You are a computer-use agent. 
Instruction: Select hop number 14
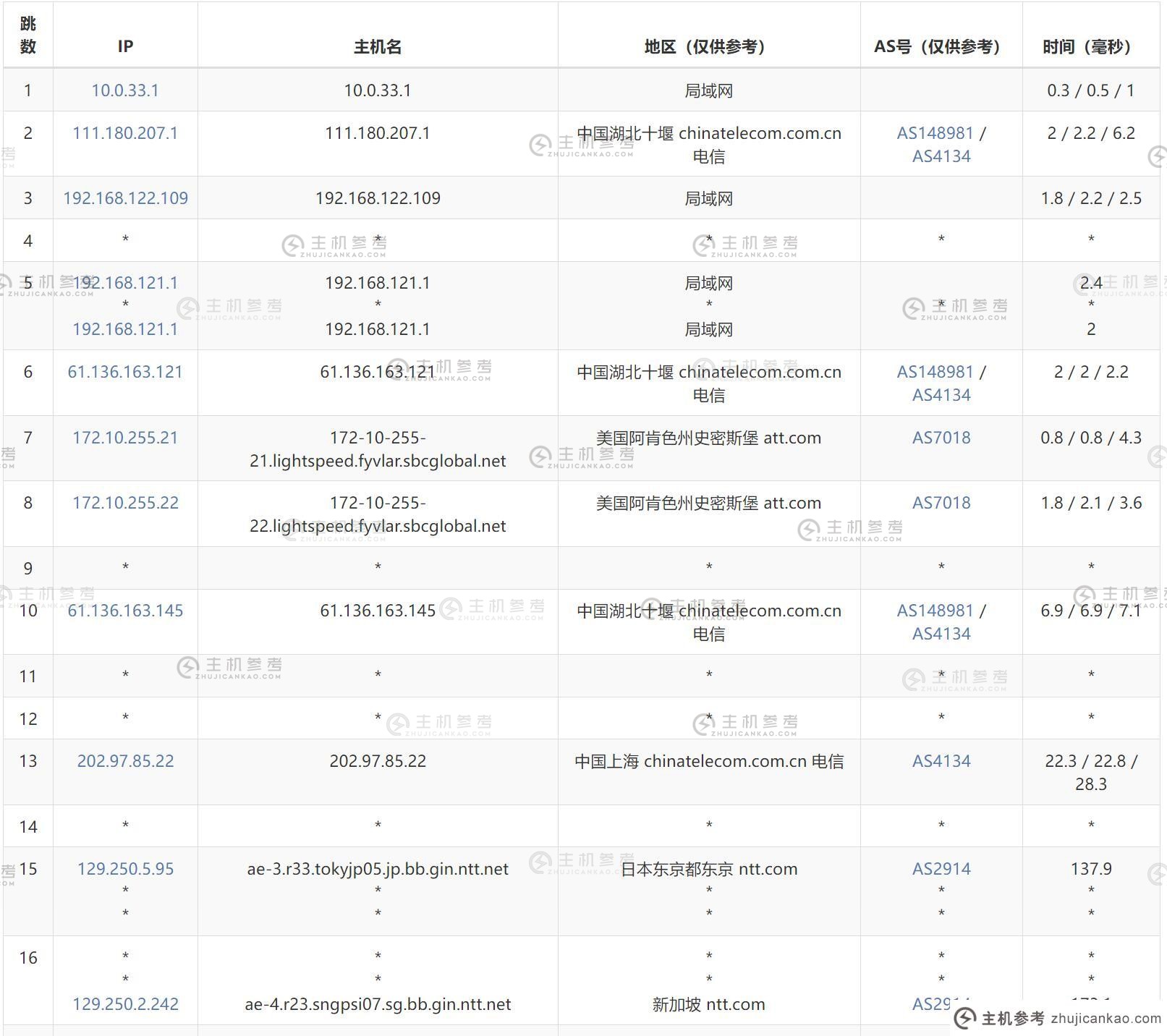point(28,827)
